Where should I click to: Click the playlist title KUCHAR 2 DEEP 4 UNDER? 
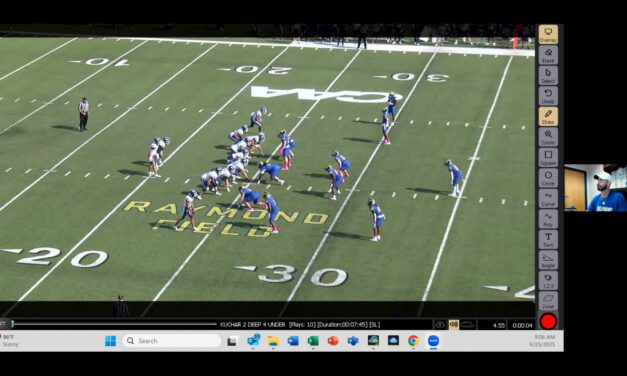pyautogui.click(x=252, y=325)
